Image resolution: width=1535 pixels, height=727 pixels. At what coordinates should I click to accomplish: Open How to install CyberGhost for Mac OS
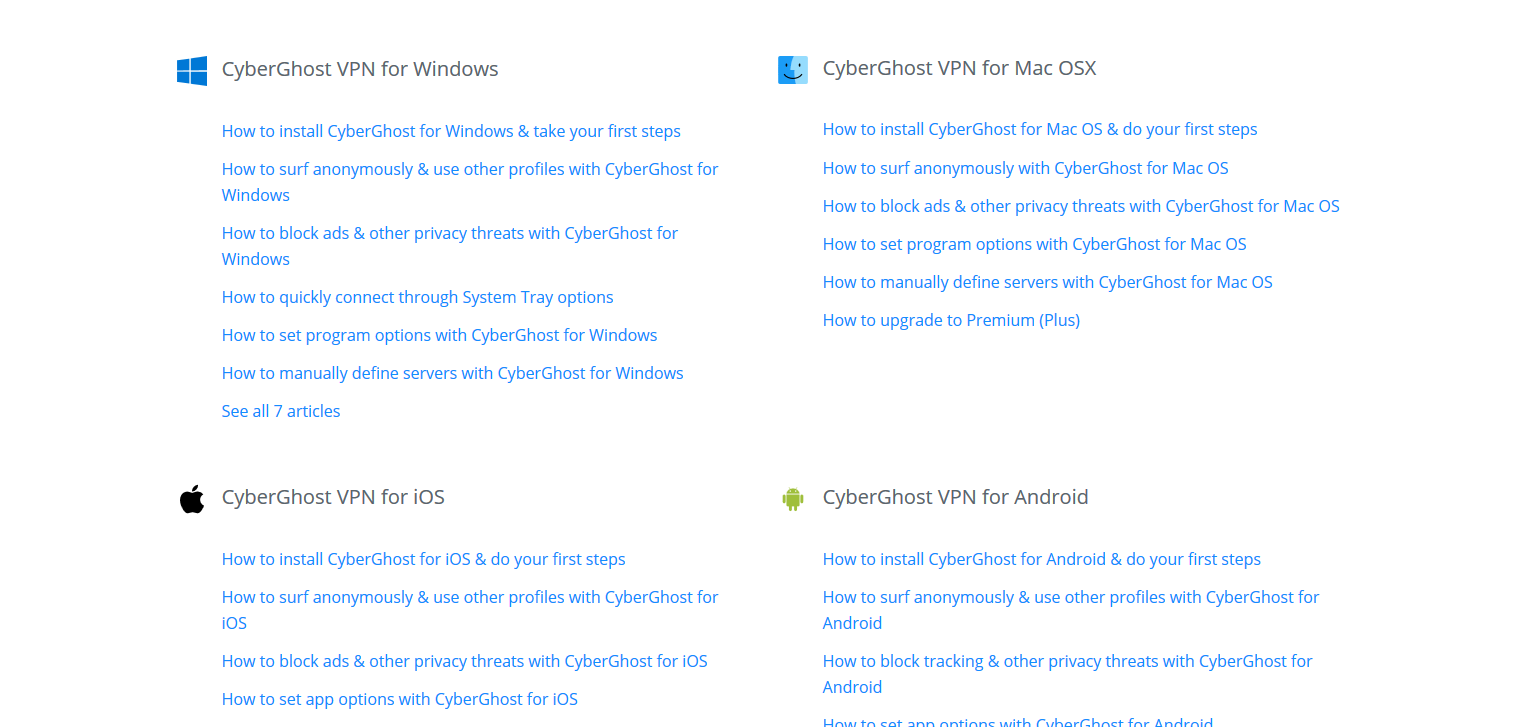click(x=1040, y=129)
